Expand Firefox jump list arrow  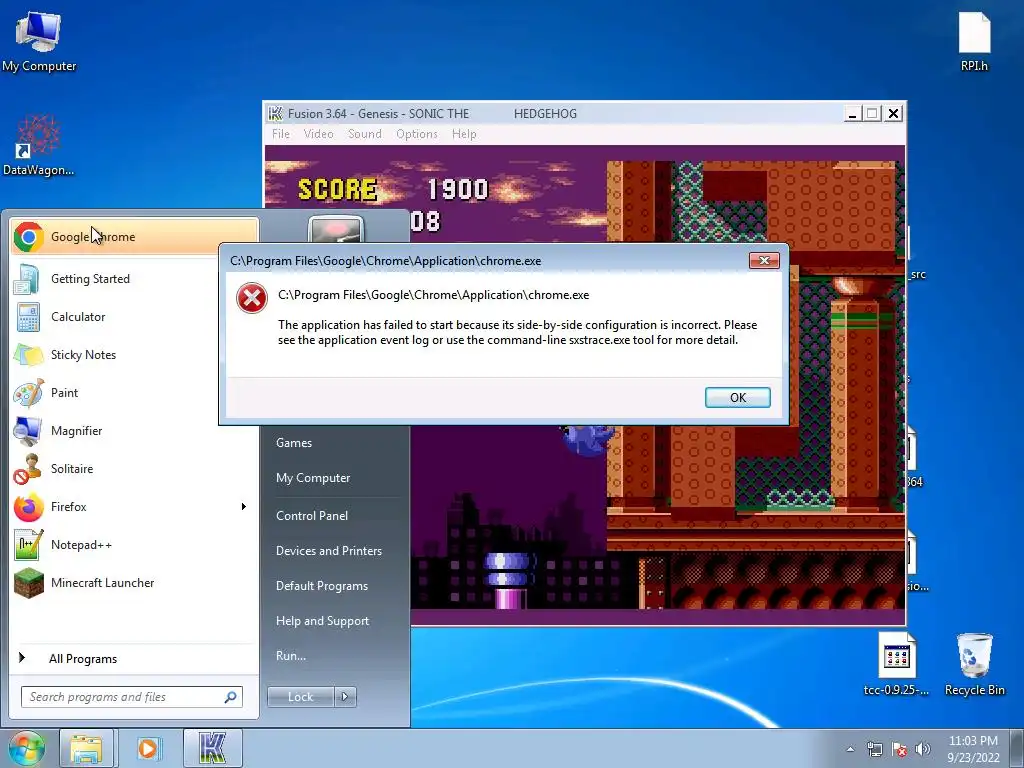point(244,507)
